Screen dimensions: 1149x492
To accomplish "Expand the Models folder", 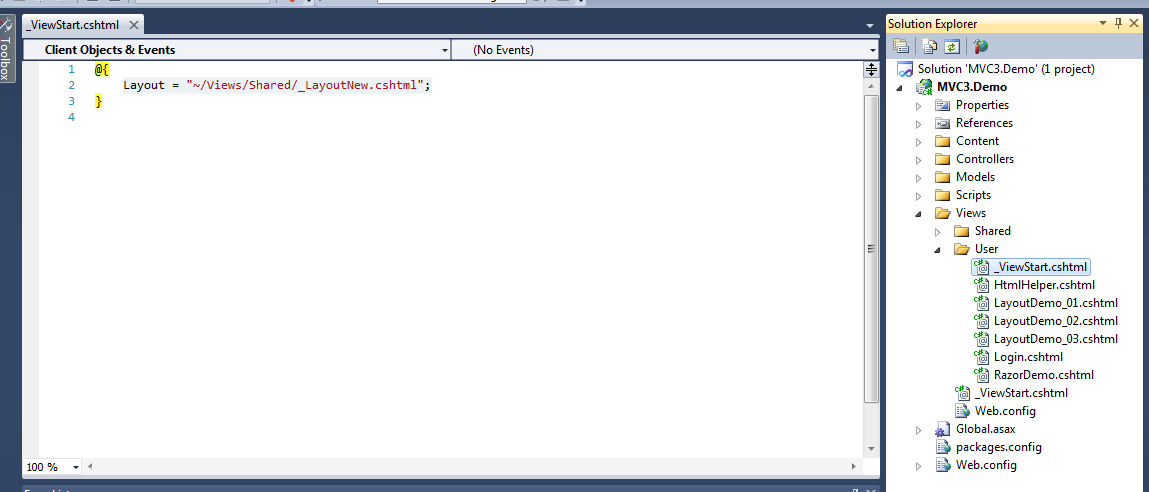I will coord(919,177).
